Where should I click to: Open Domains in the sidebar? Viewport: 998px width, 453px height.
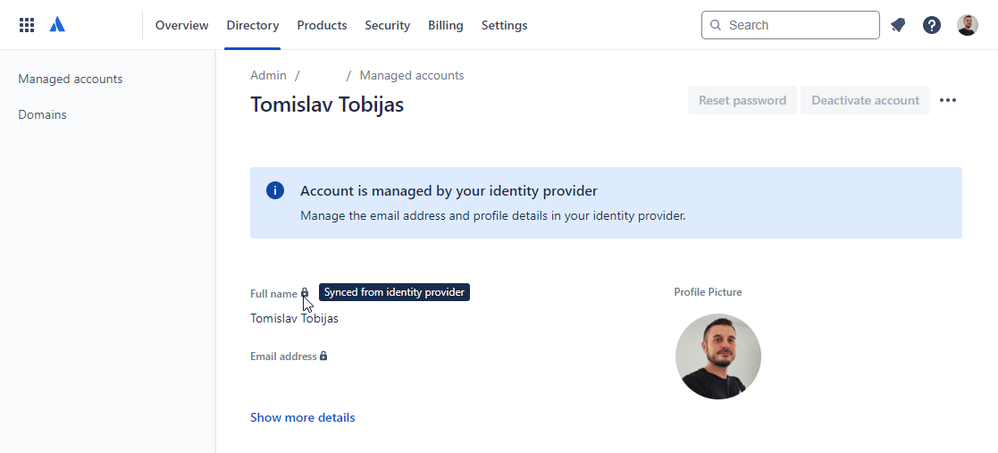pyautogui.click(x=42, y=114)
